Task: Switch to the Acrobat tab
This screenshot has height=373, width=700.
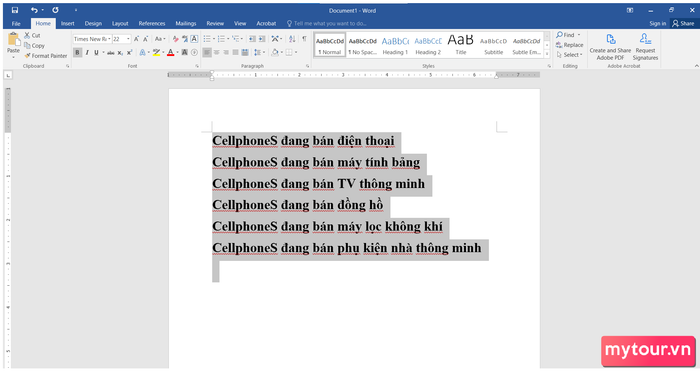Action: tap(266, 24)
